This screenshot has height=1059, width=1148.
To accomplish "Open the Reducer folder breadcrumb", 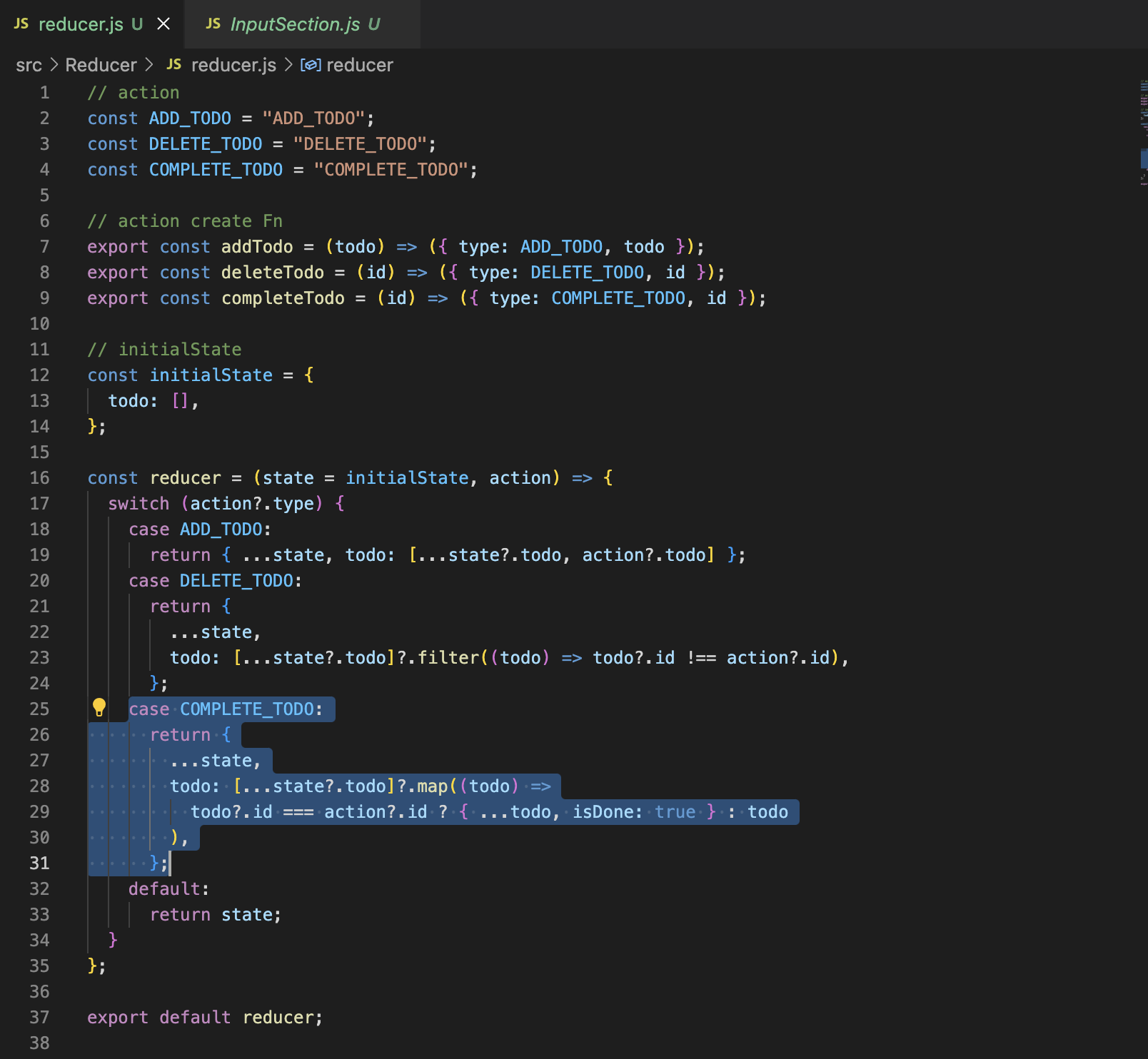I will (101, 65).
